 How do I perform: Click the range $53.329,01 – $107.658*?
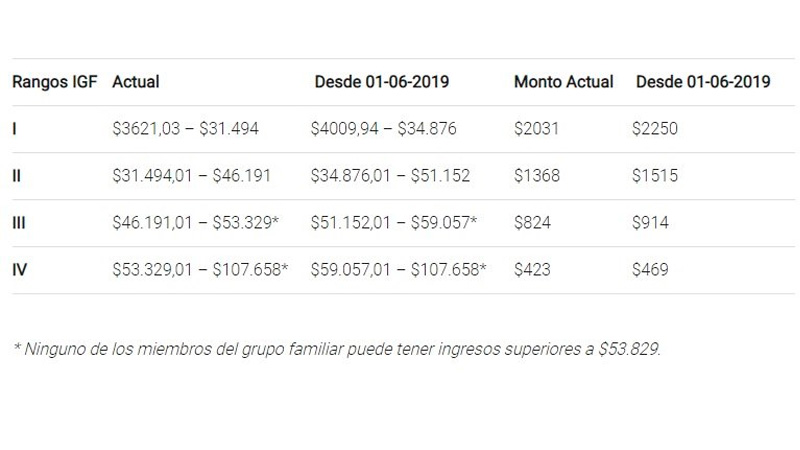point(200,270)
